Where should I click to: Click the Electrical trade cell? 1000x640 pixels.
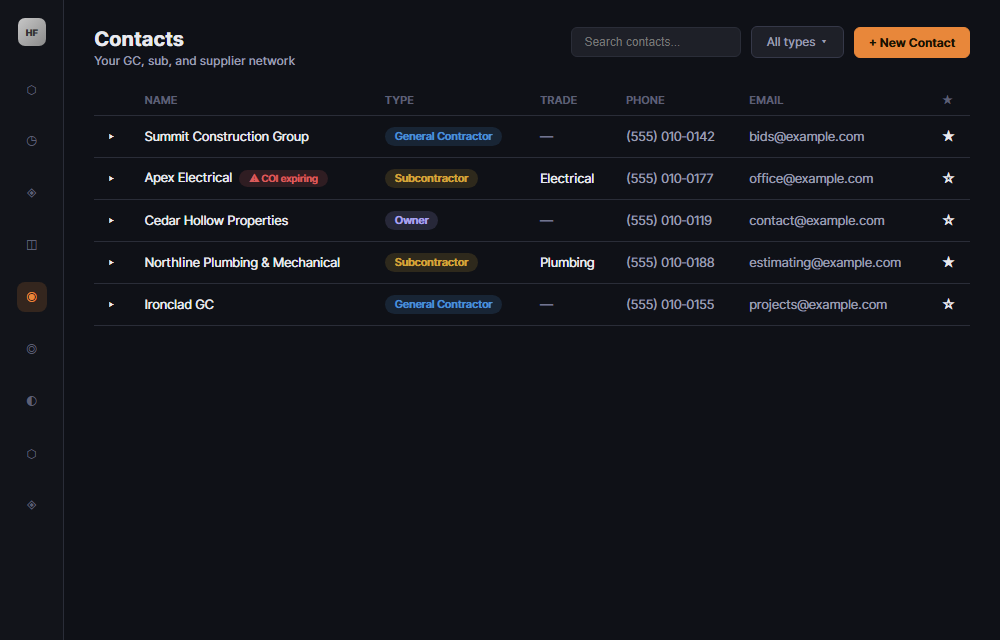[x=567, y=178]
